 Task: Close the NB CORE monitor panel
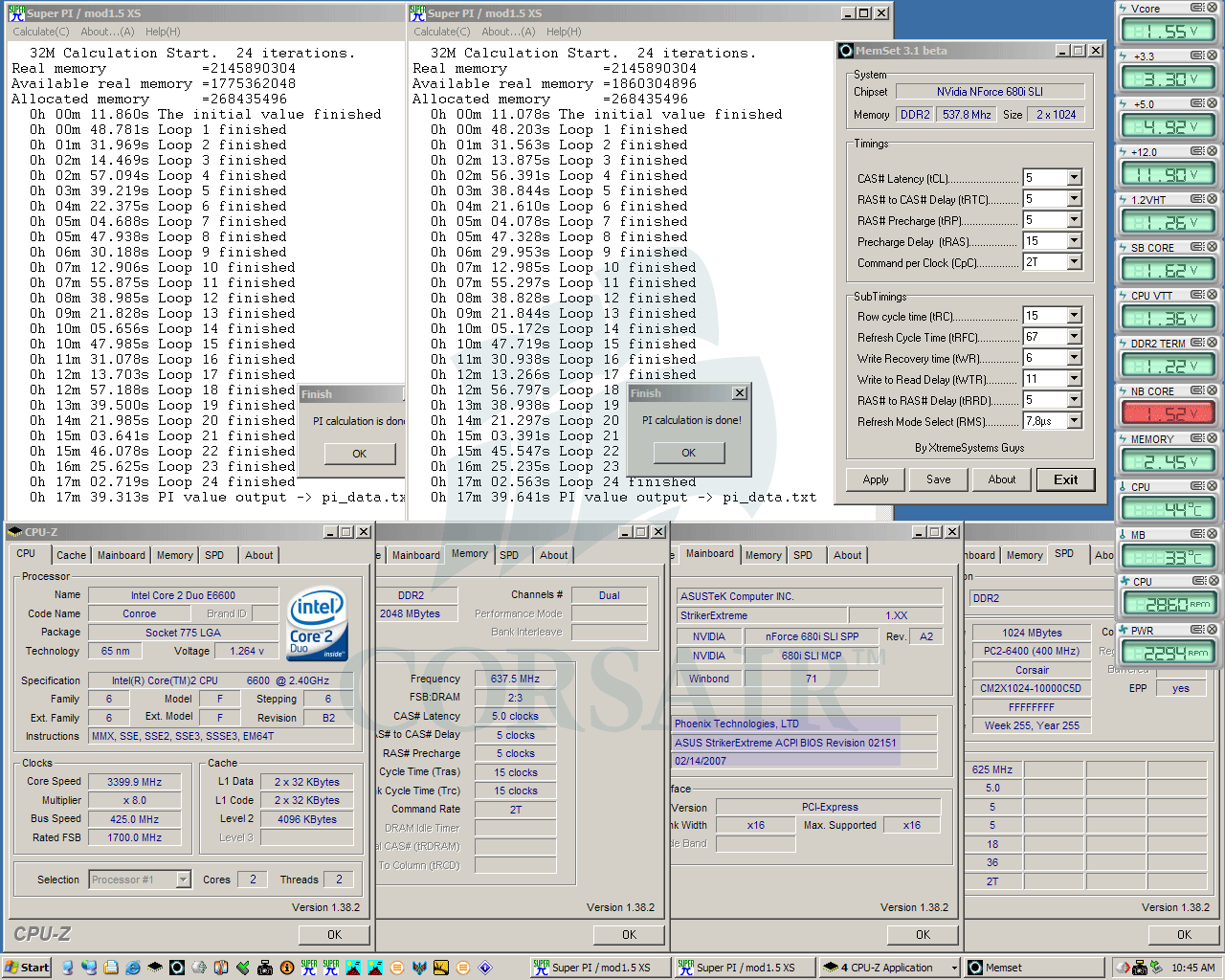point(1212,390)
